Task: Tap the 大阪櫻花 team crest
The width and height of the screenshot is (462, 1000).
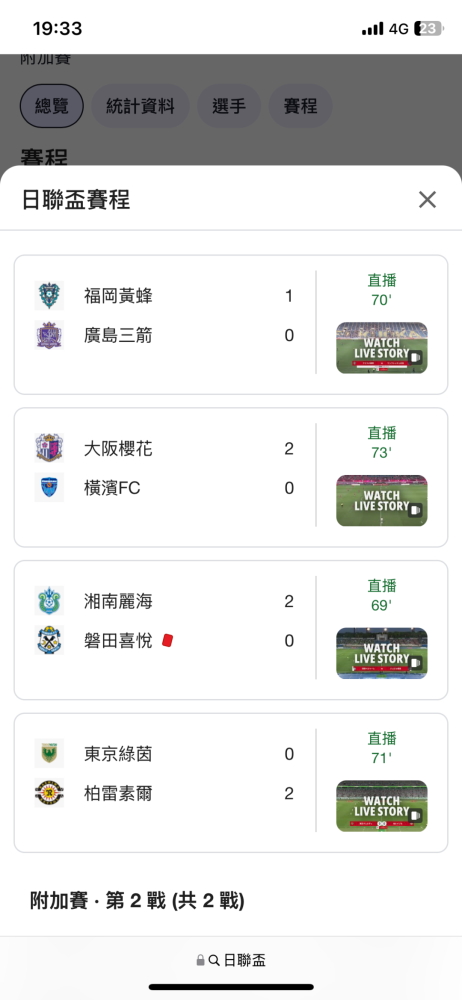Action: pos(49,448)
